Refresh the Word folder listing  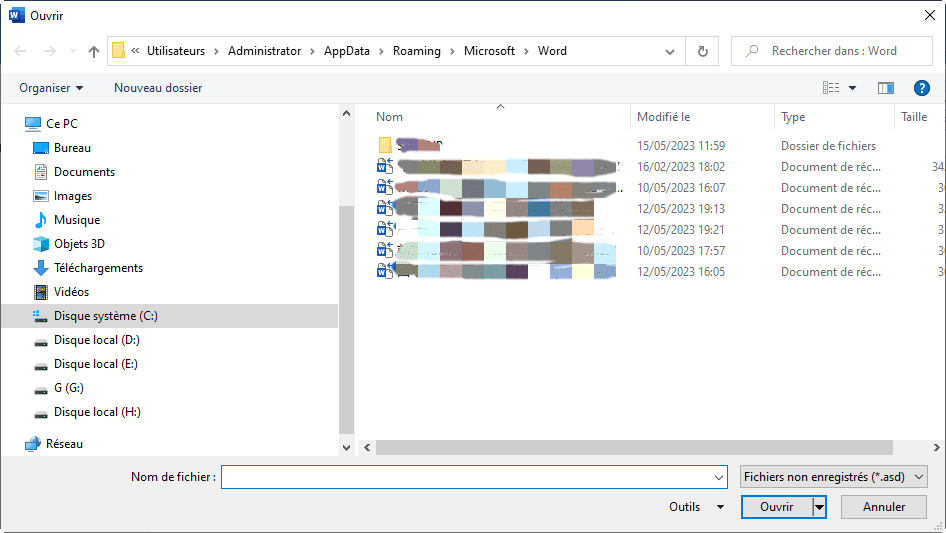[702, 51]
